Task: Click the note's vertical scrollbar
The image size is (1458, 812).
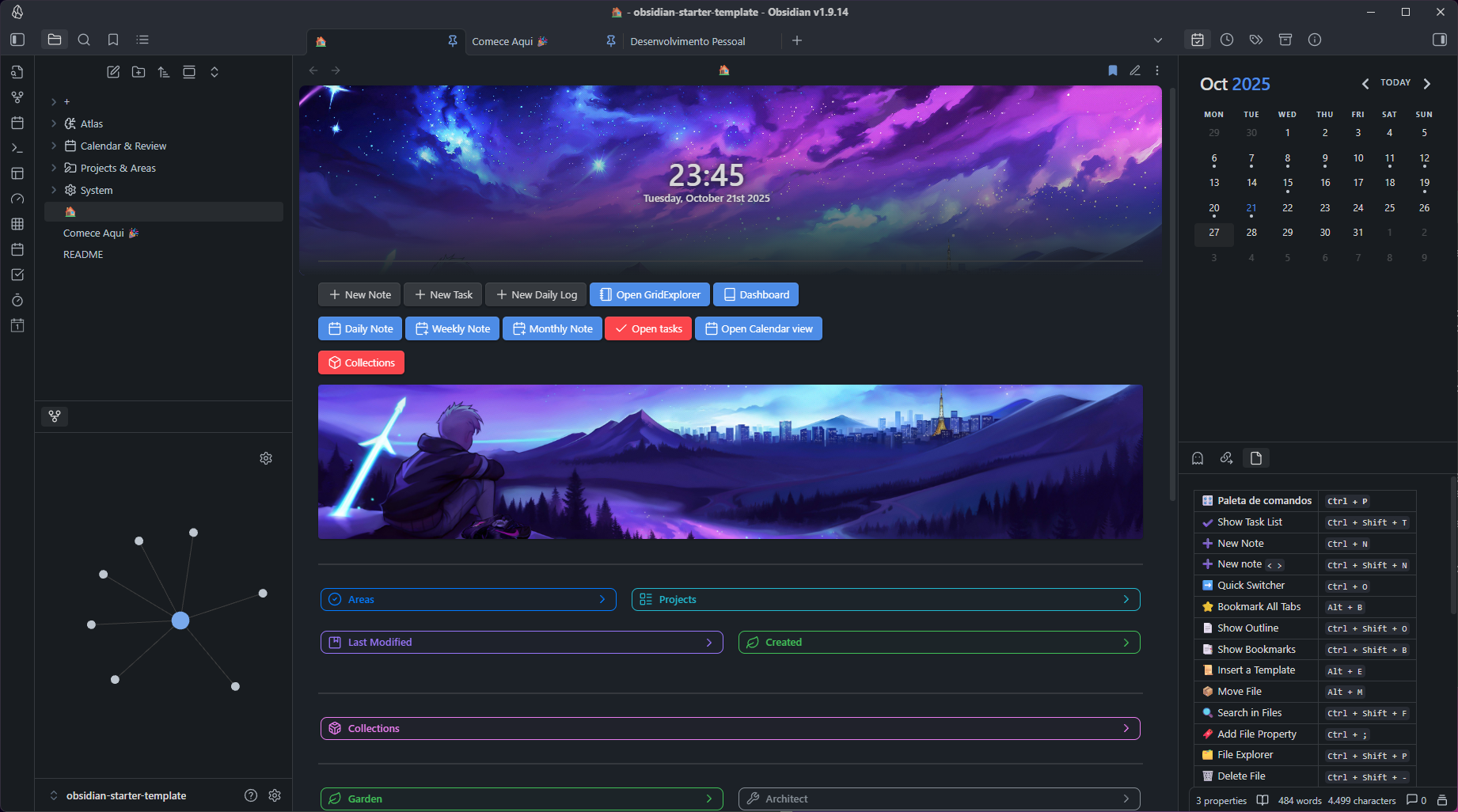Action: [1172, 296]
